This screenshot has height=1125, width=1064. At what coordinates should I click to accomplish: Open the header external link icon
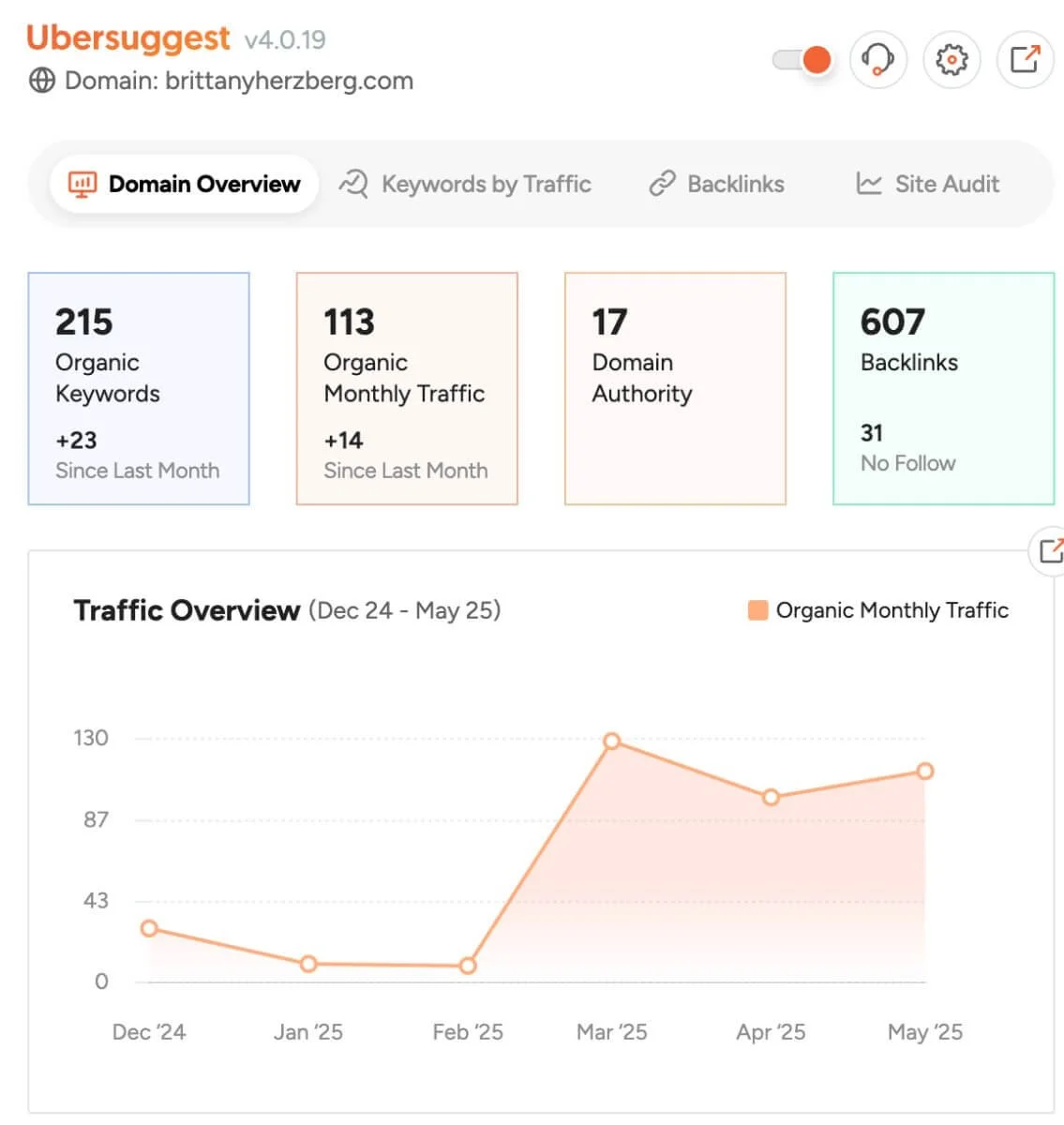1025,60
